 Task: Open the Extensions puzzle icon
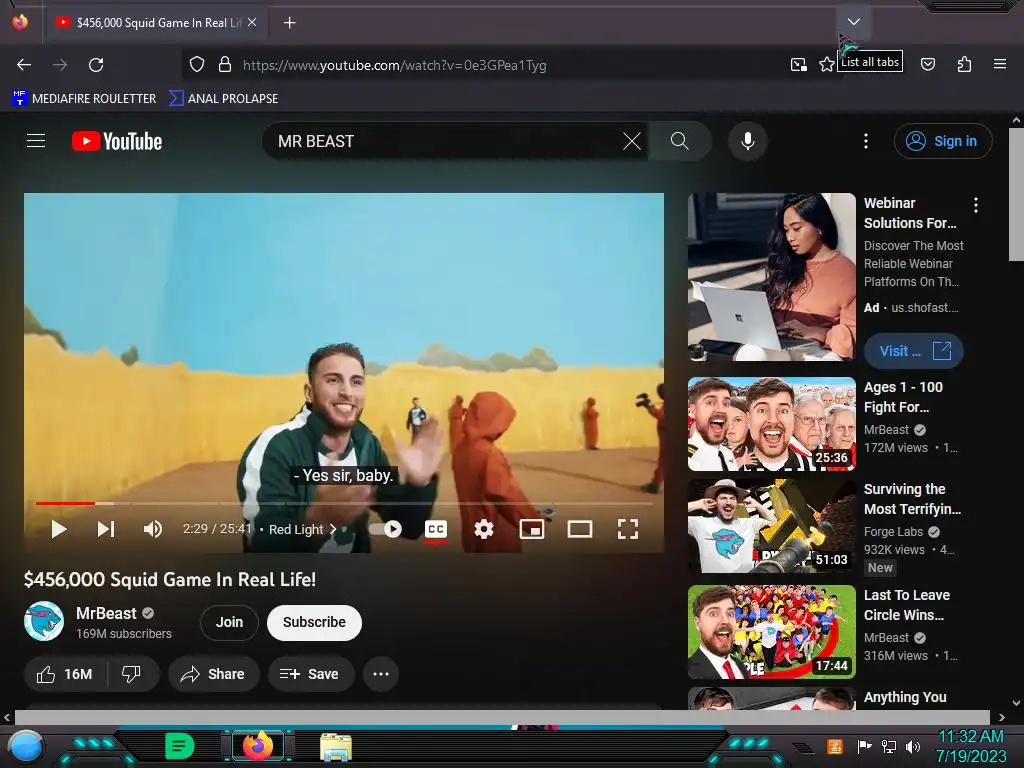pyautogui.click(x=964, y=64)
